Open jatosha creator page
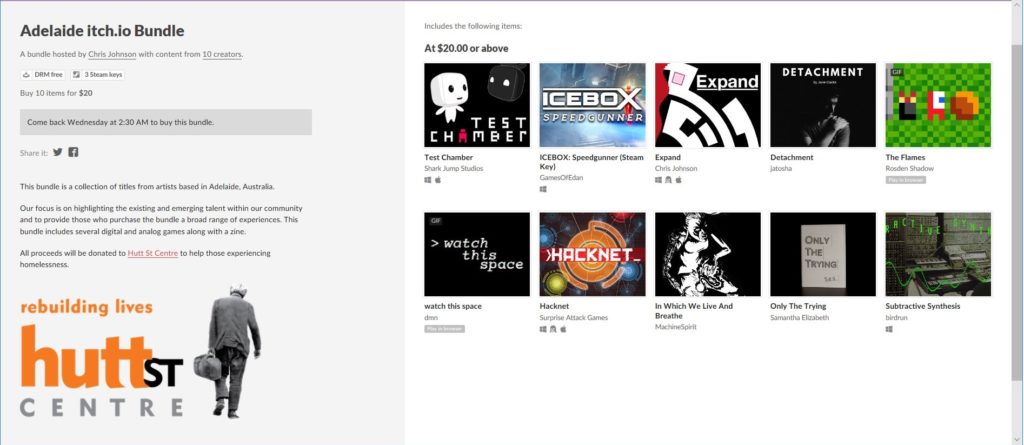Viewport: 1024px width, 445px height. (782, 169)
